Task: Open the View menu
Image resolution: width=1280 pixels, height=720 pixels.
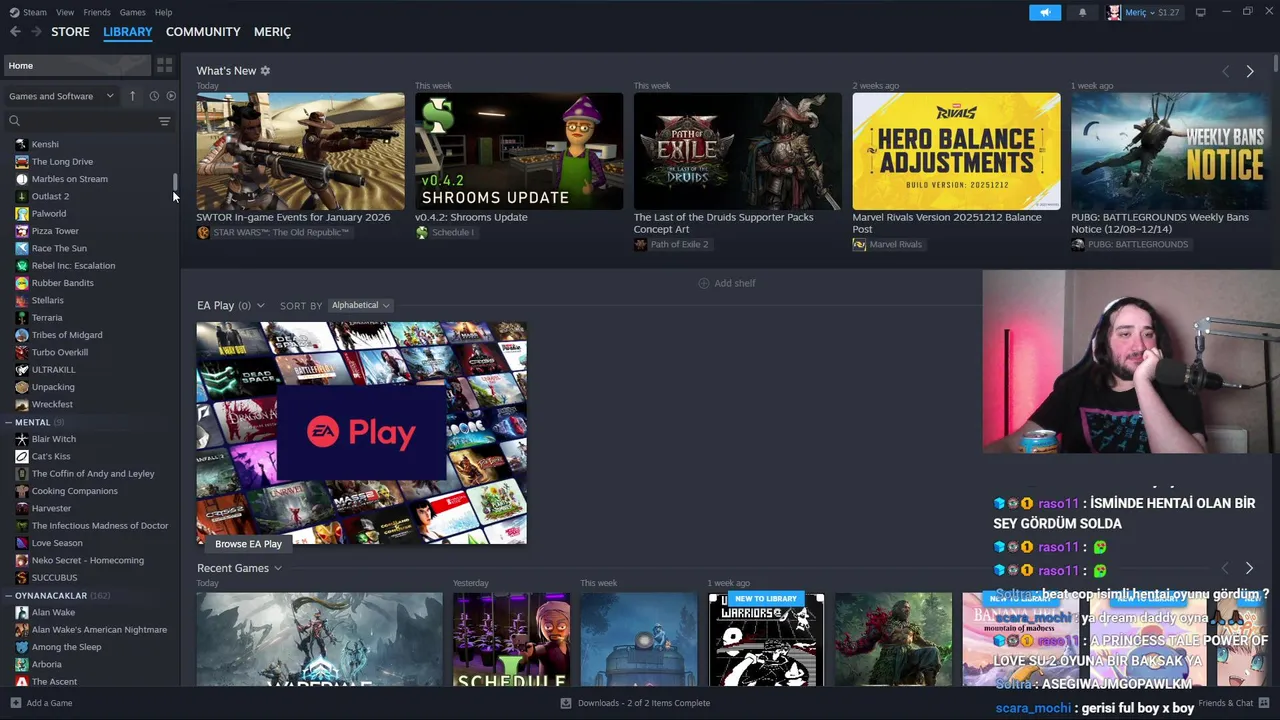Action: [65, 12]
